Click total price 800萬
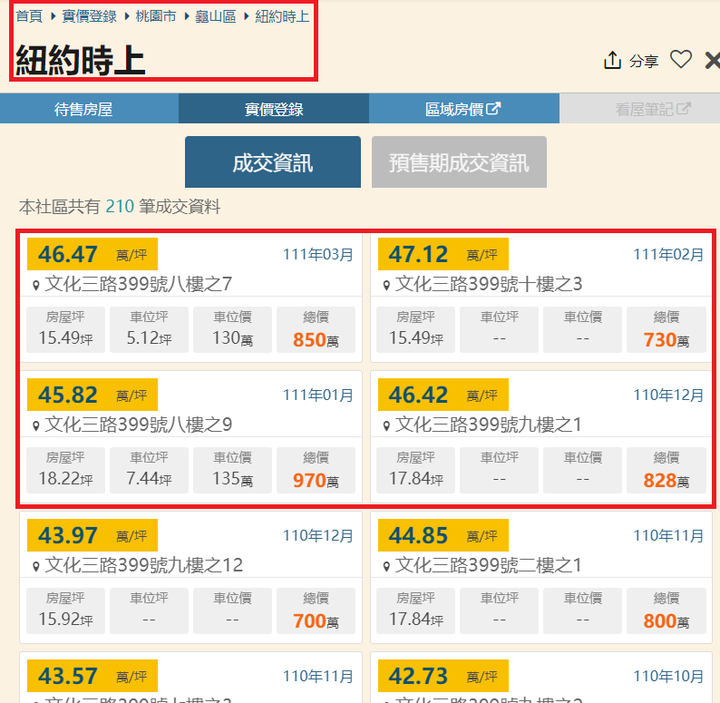 [666, 621]
